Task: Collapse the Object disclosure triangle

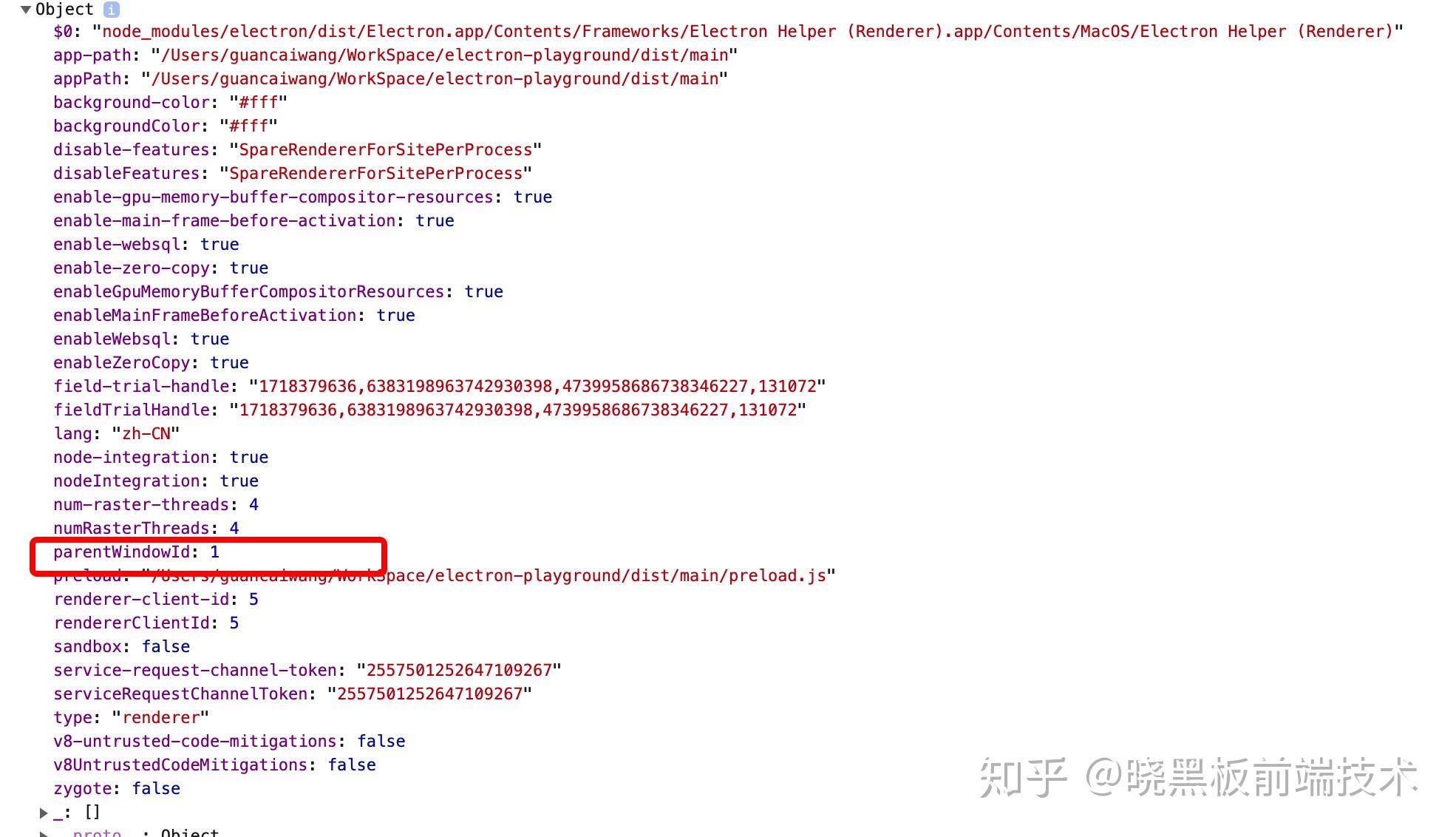Action: pos(26,10)
